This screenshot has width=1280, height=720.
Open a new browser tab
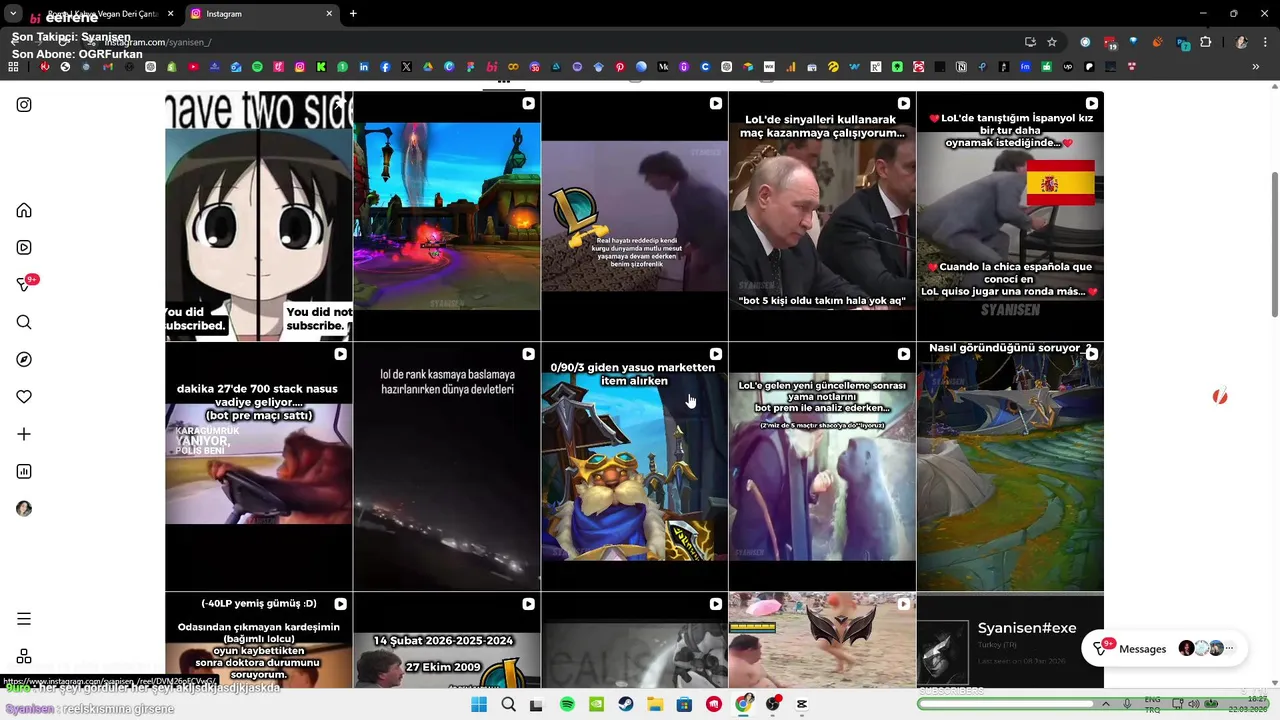click(353, 14)
